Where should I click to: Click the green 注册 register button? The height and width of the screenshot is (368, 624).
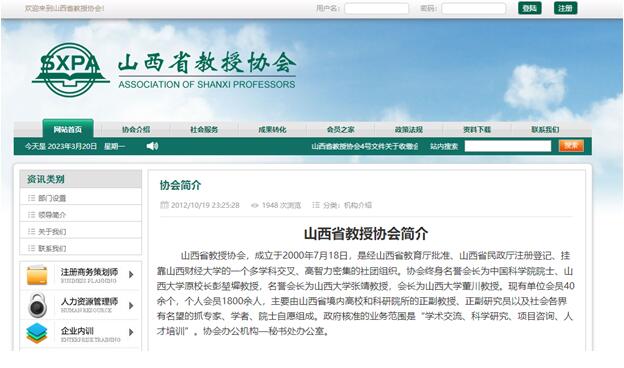pos(566,8)
